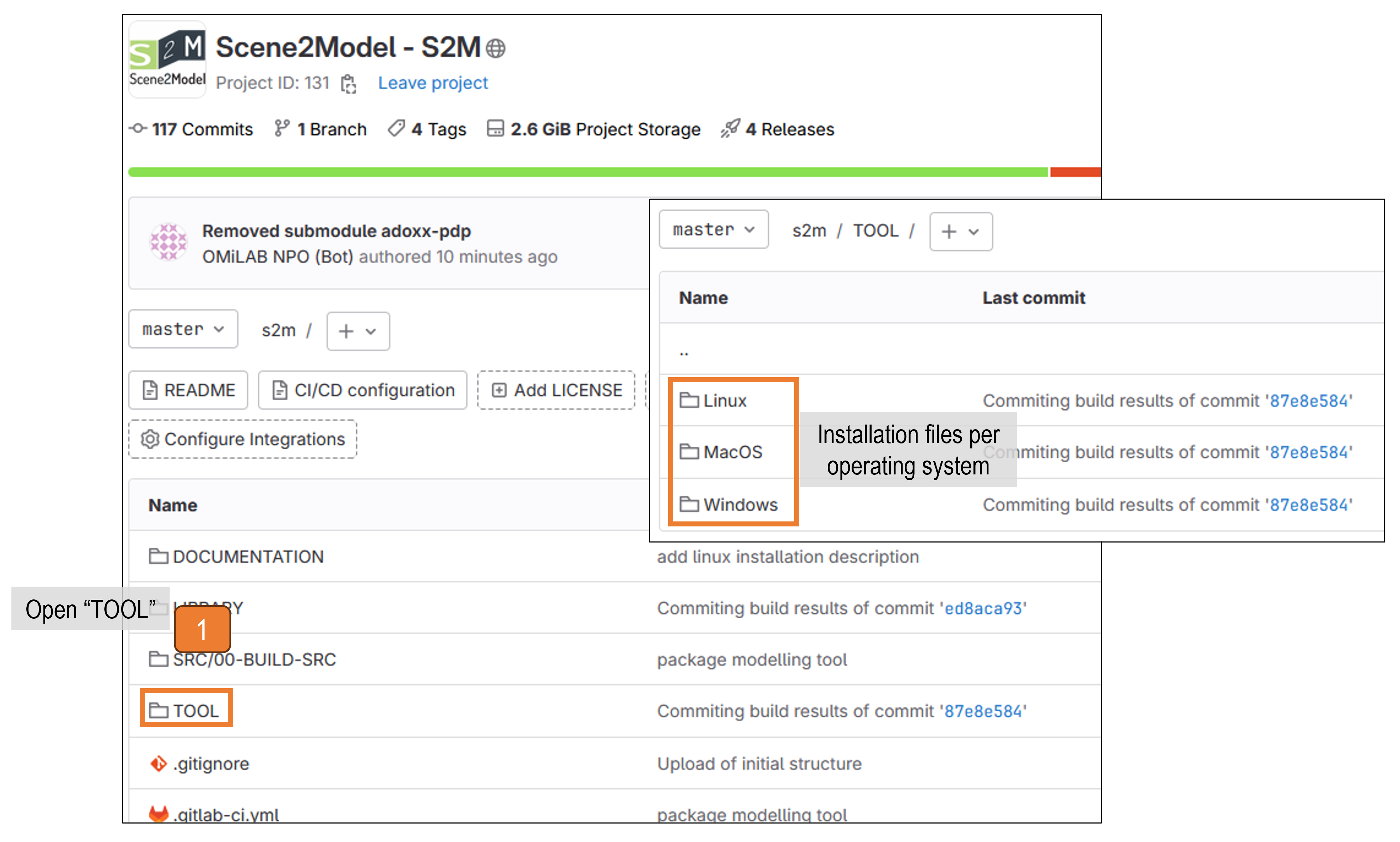Click the Add LICENSE button
Image resolution: width=1400 pixels, height=842 pixels.
[x=556, y=390]
